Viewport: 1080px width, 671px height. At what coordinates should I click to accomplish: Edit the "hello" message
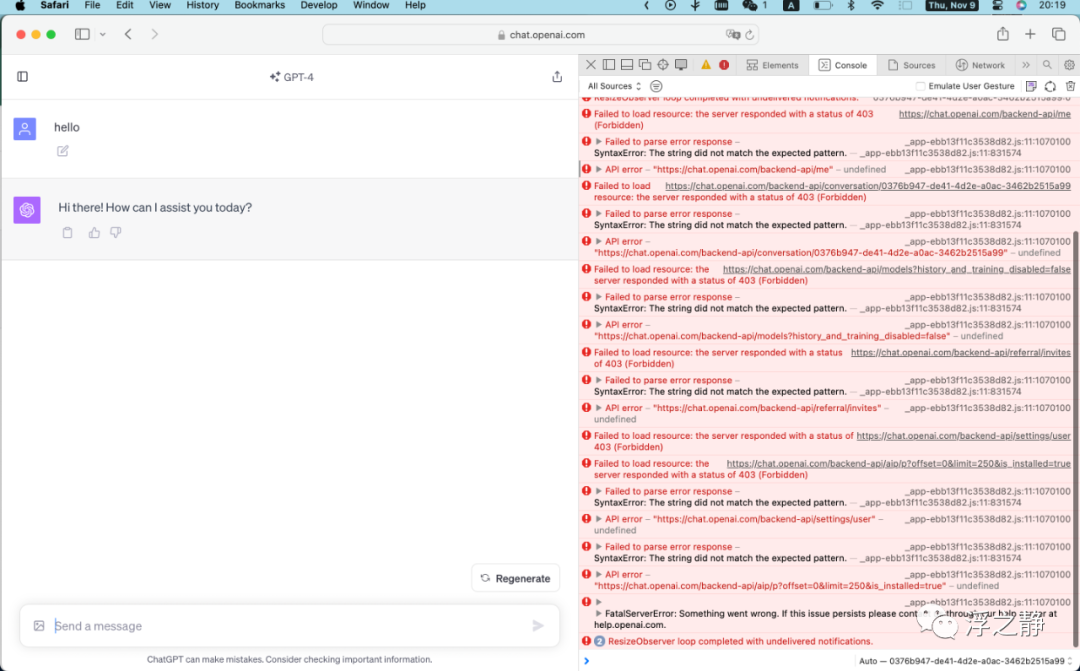point(63,151)
